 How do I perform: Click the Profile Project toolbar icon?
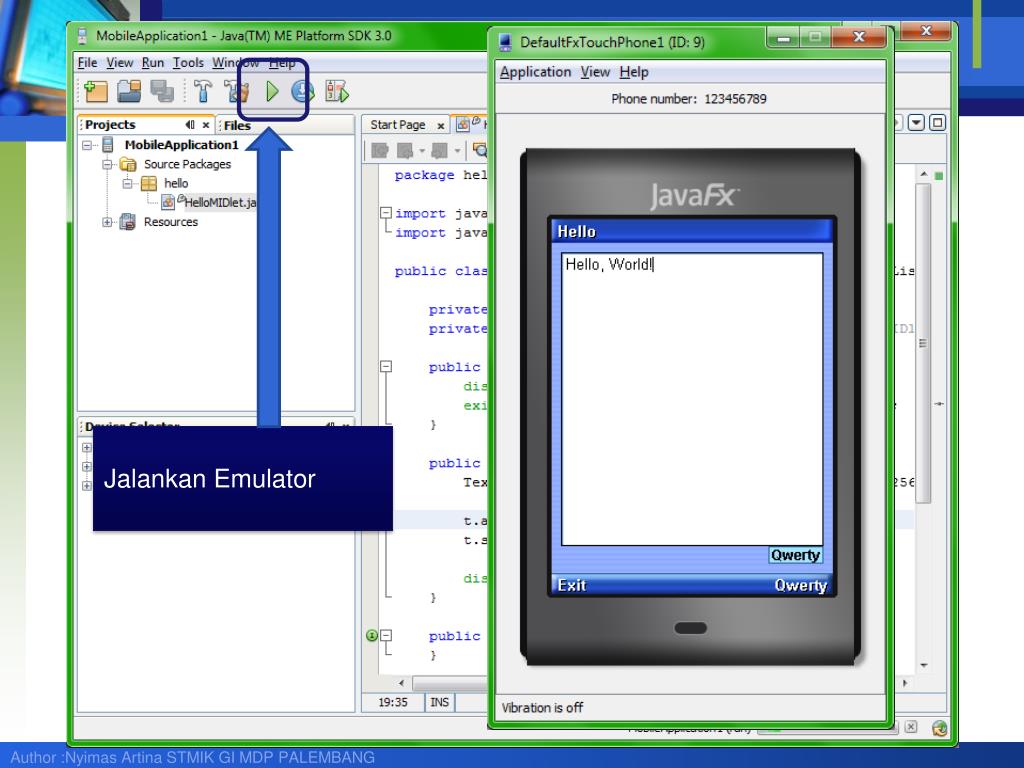[x=336, y=91]
